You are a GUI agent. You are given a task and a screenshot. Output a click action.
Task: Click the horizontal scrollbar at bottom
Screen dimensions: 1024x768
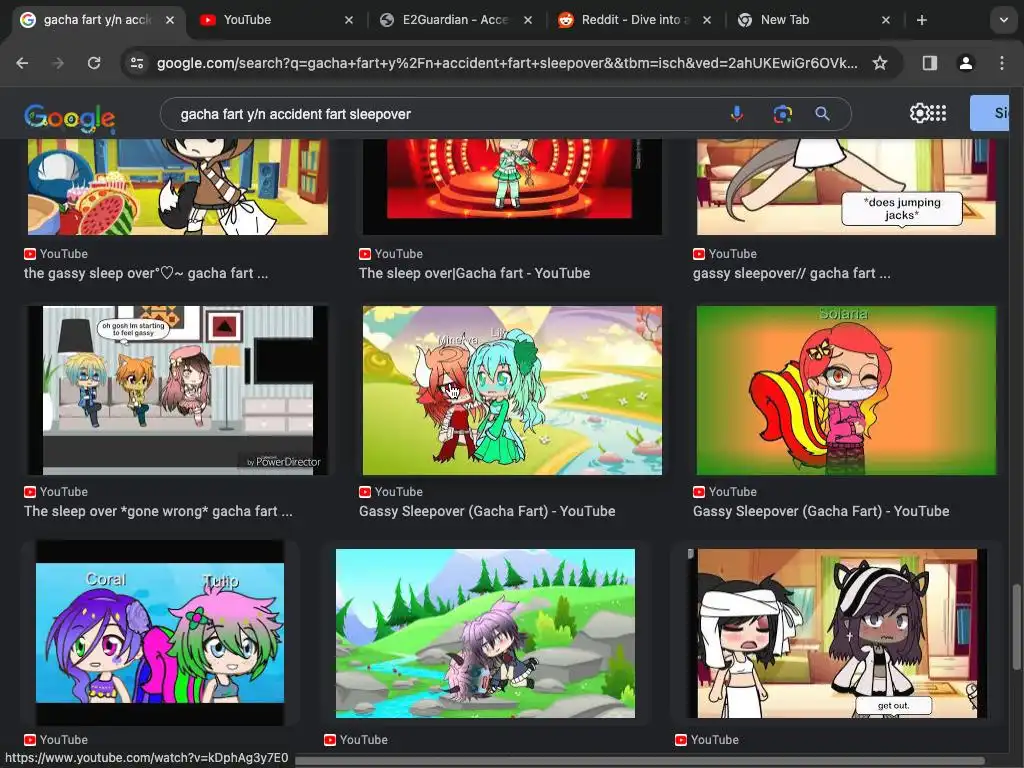click(x=640, y=761)
